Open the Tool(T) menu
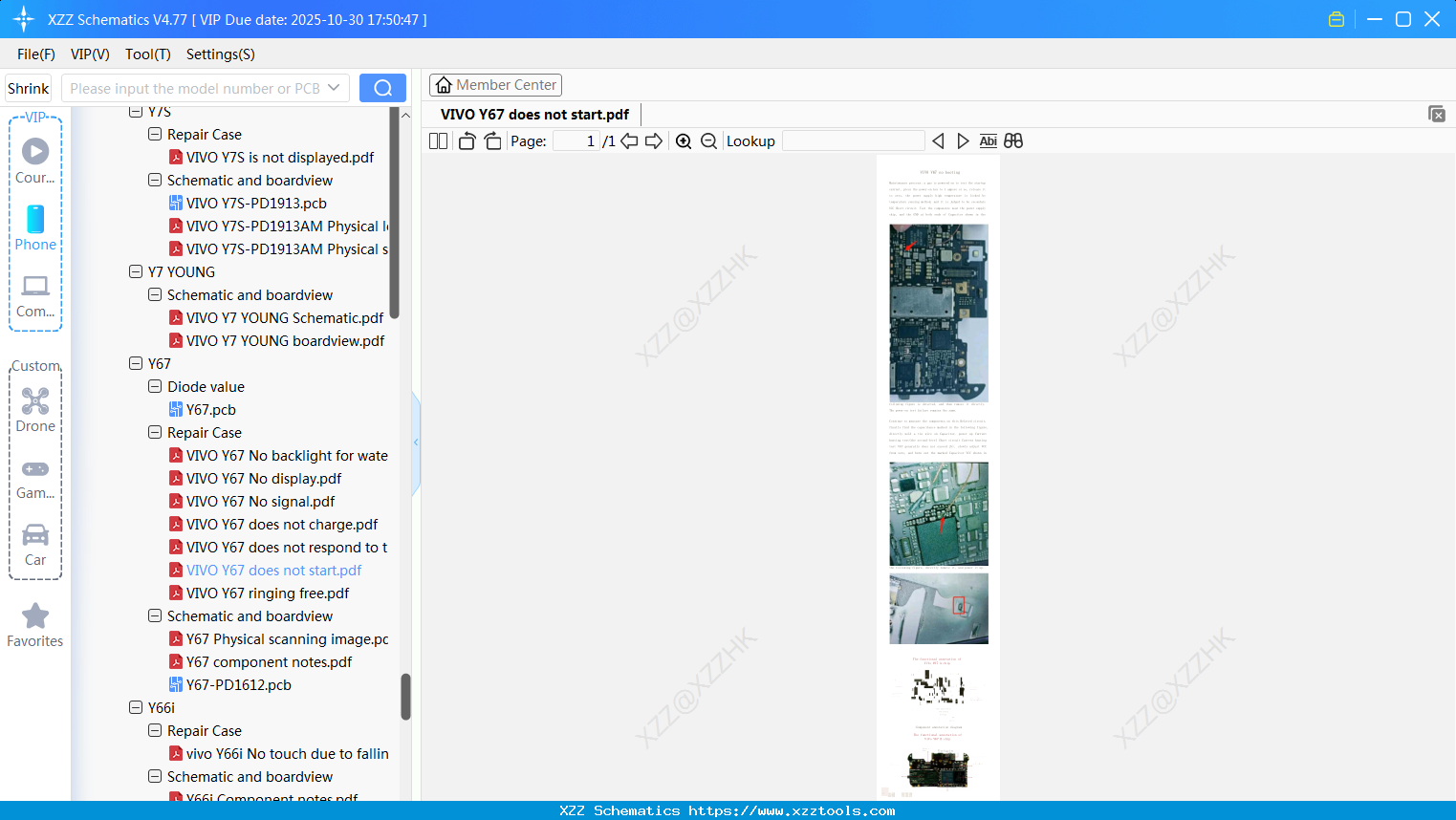1456x820 pixels. (x=148, y=54)
